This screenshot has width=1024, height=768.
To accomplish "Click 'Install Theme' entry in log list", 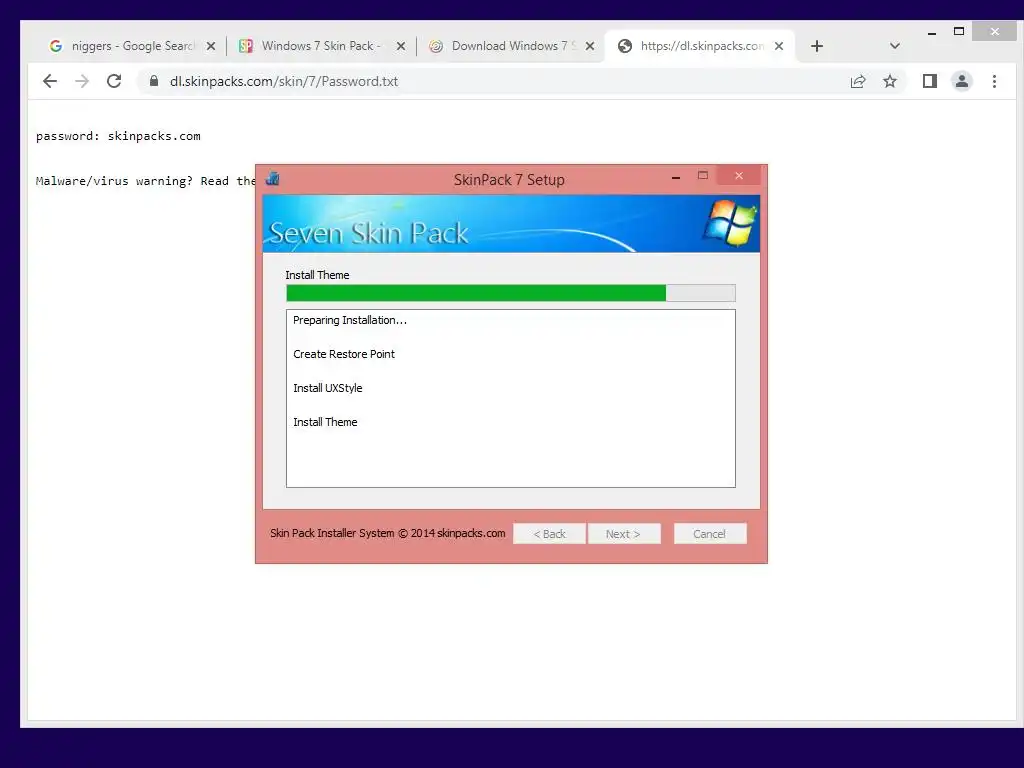I will 325,422.
